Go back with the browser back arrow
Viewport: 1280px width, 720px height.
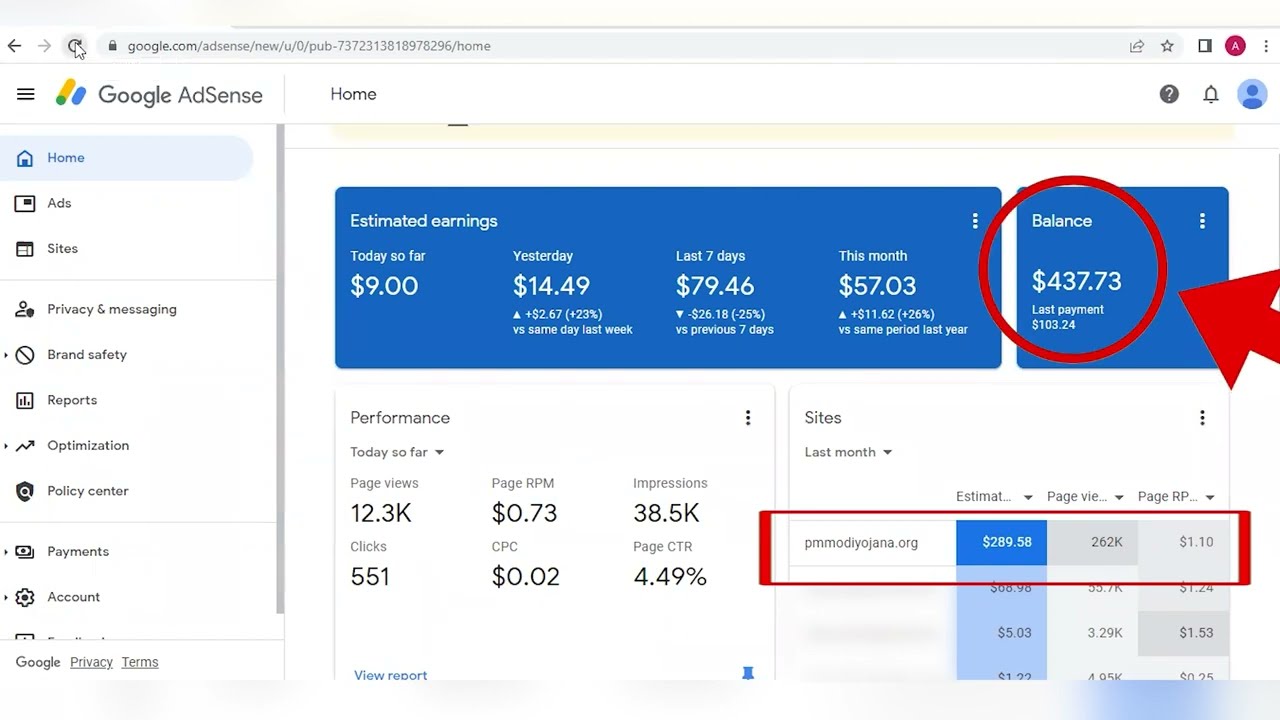14,46
